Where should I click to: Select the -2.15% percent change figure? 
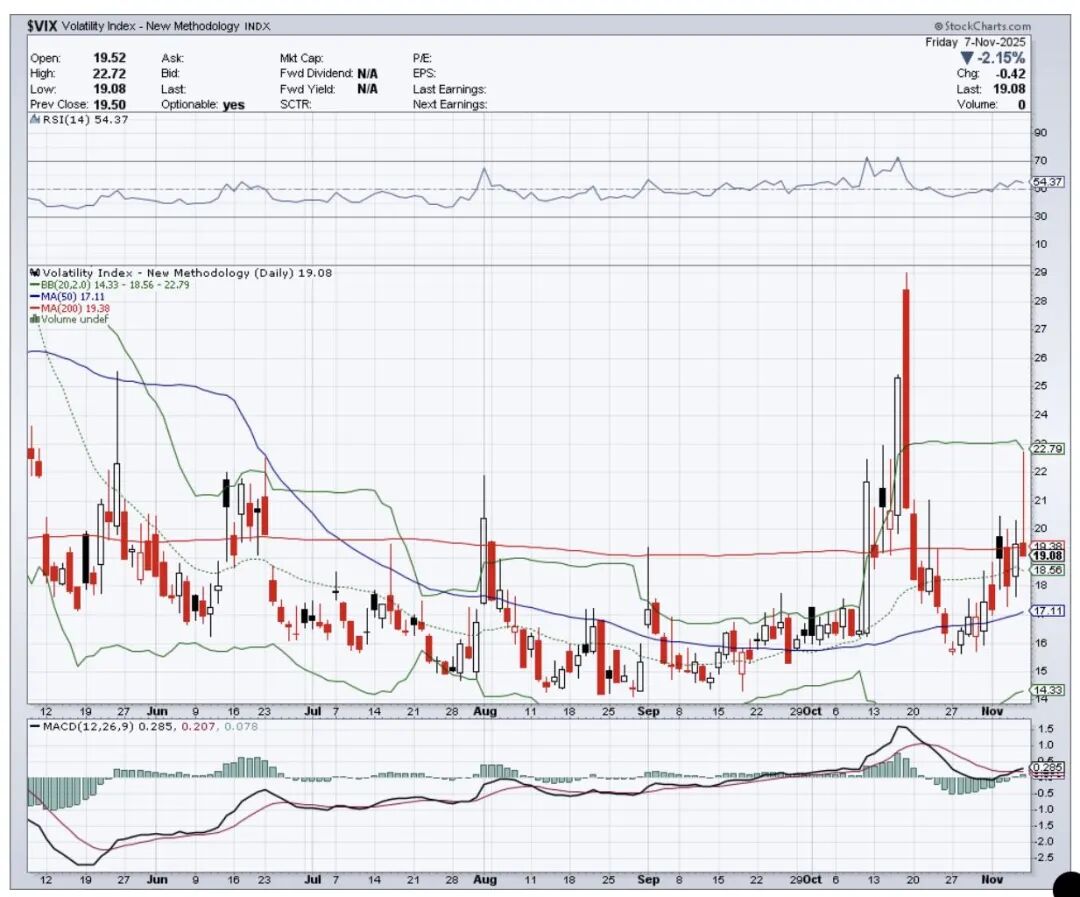[x=1000, y=58]
